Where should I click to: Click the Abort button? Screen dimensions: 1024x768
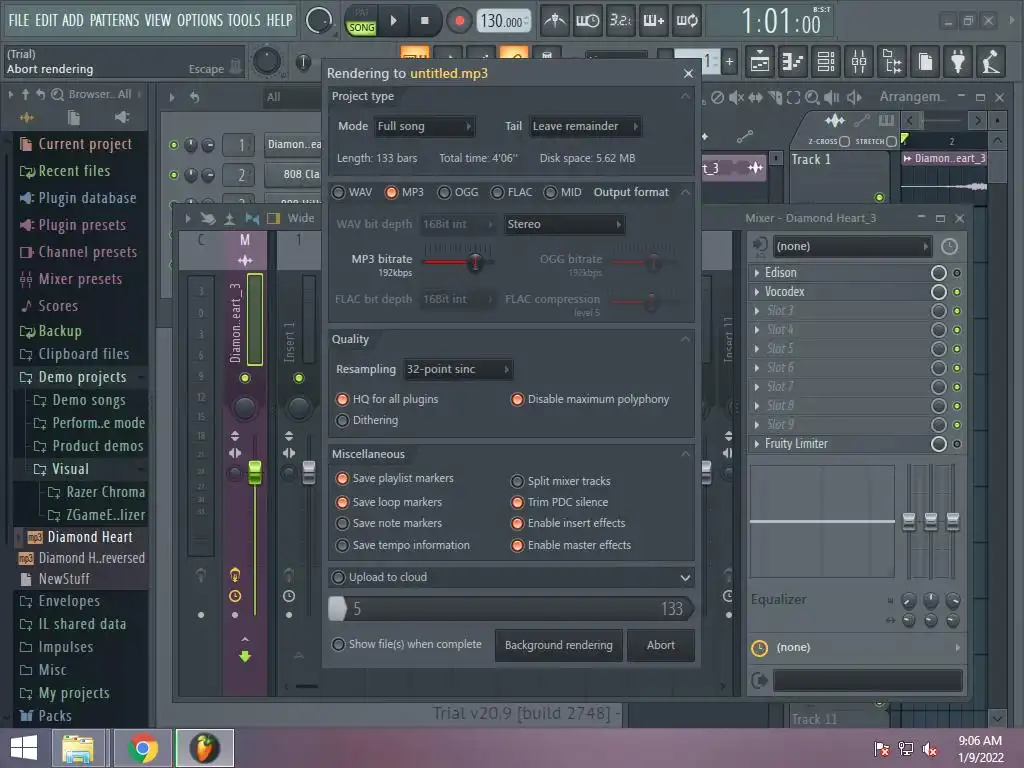pyautogui.click(x=660, y=645)
